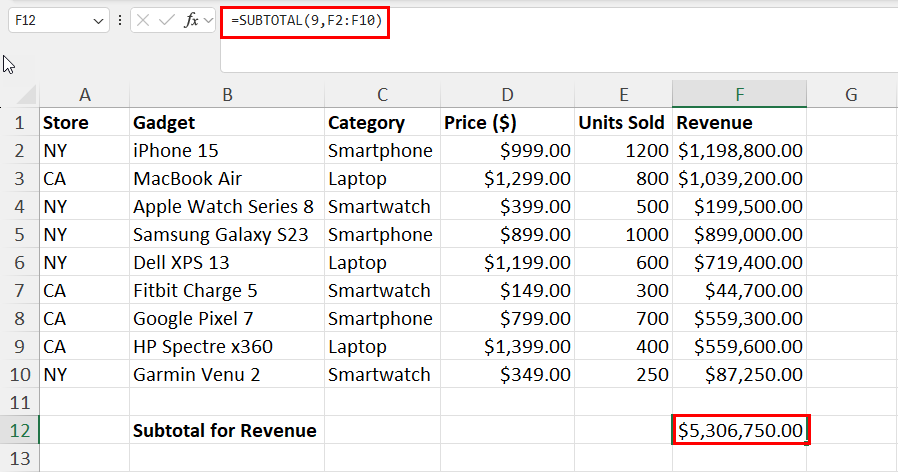The width and height of the screenshot is (898, 472).
Task: Select column E header
Action: point(624,95)
